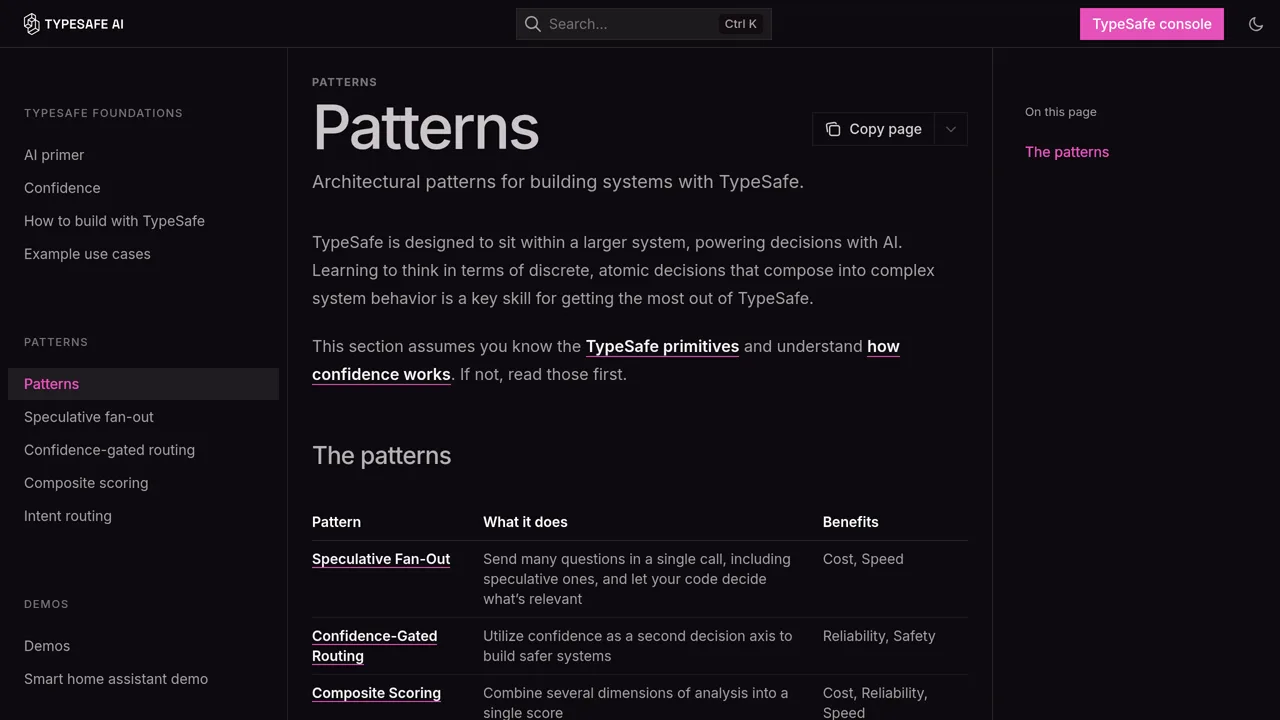Open Demos sidebar page
The width and height of the screenshot is (1280, 720).
point(47,646)
